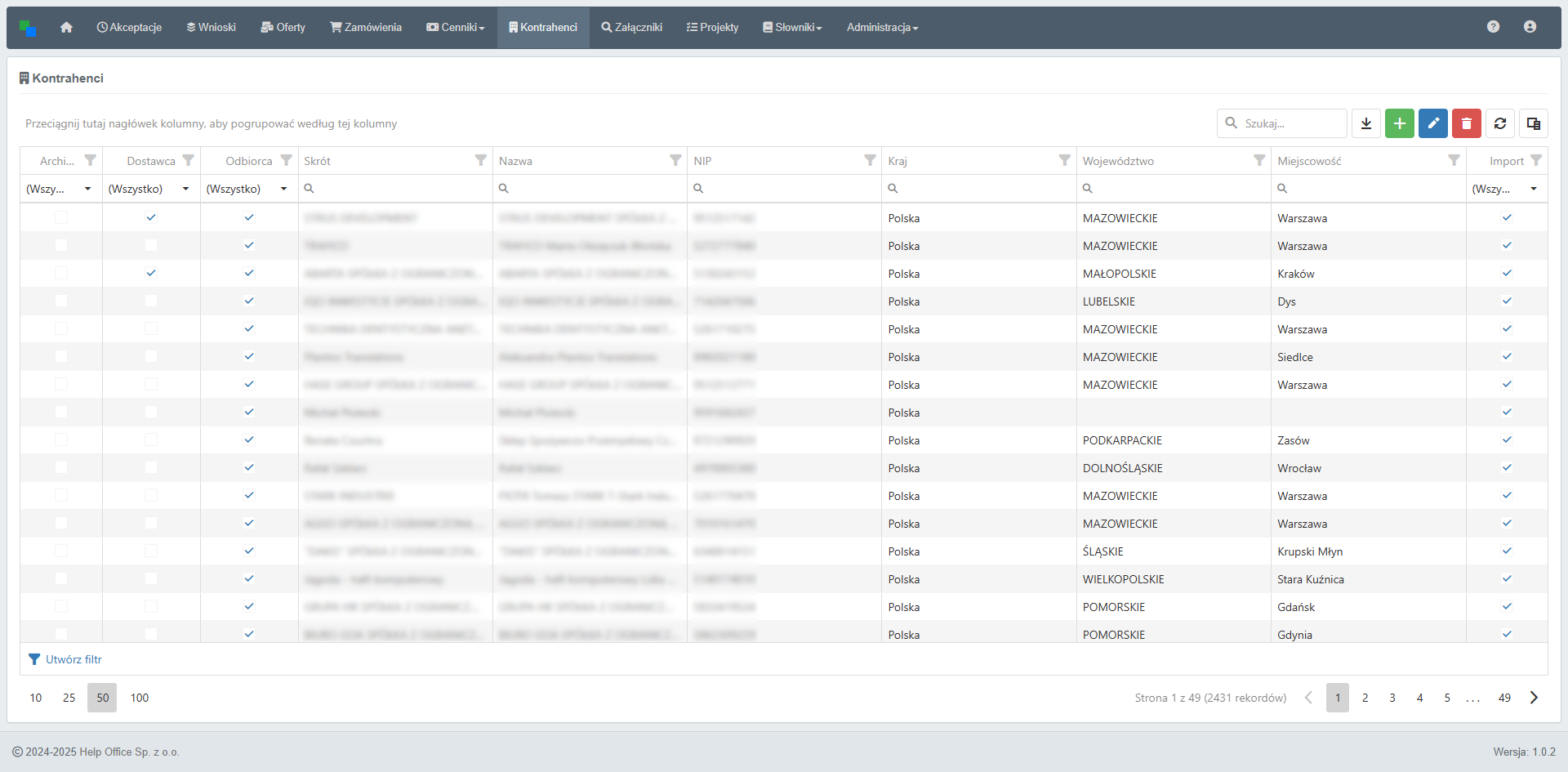Refresh the contractors grid

click(1499, 123)
